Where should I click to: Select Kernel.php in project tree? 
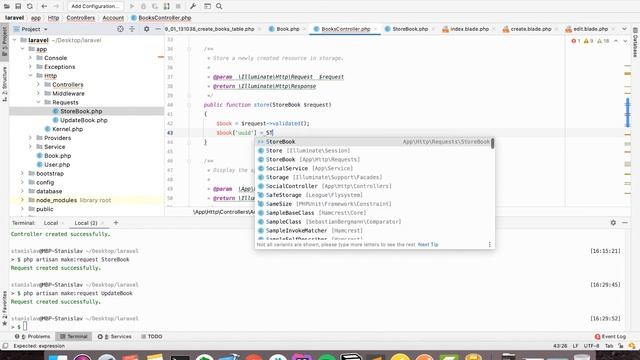click(x=67, y=129)
